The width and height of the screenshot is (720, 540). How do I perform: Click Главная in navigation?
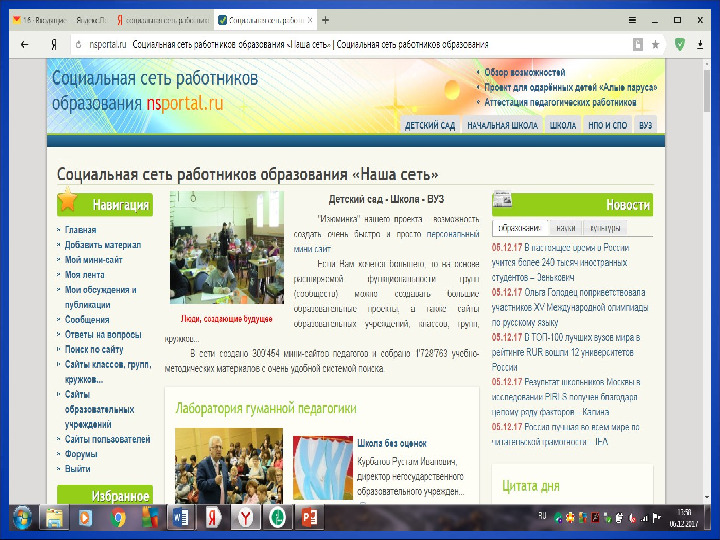coord(80,230)
